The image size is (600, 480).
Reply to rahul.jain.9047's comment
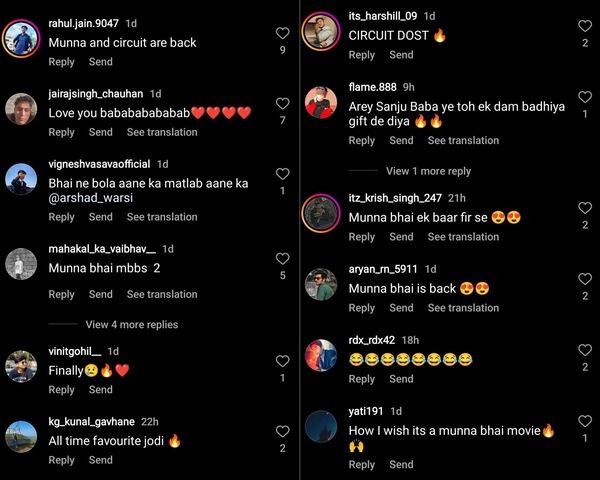tap(61, 62)
